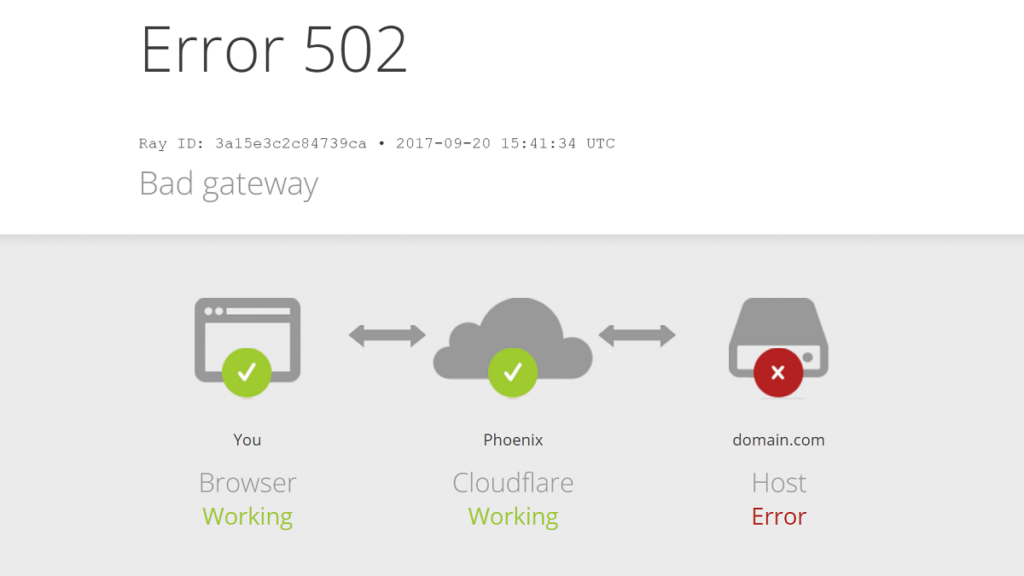Click the Working status under Cloudflare

point(513,517)
